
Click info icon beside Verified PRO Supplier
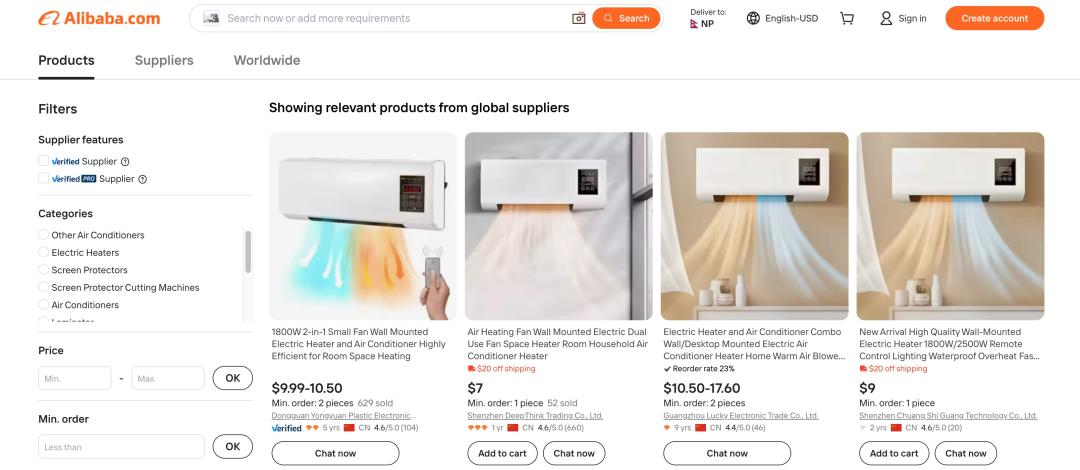coord(142,179)
